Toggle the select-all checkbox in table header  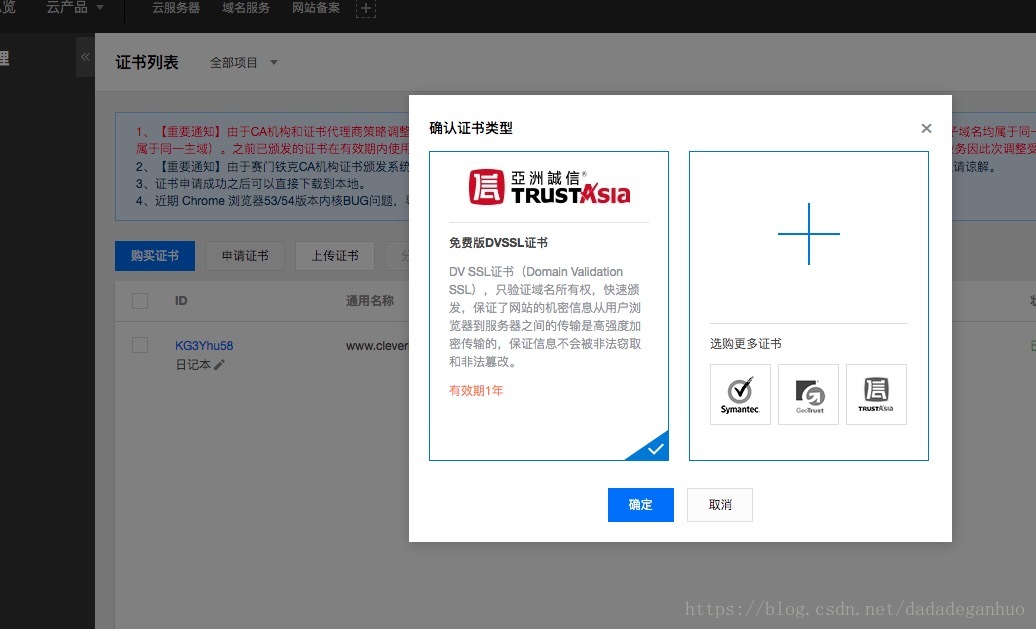[x=140, y=301]
